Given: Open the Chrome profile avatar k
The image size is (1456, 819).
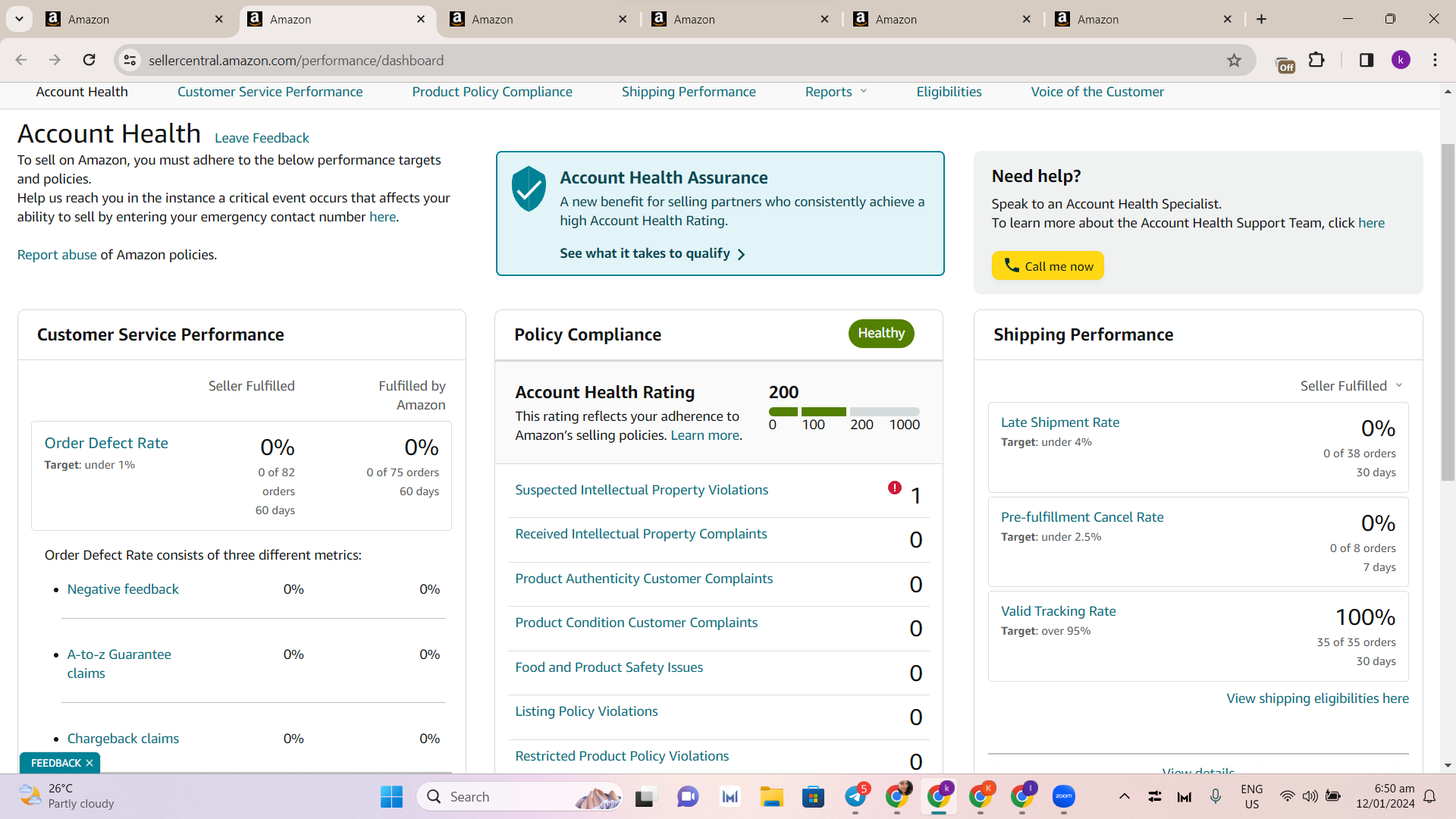Looking at the screenshot, I should (1401, 60).
